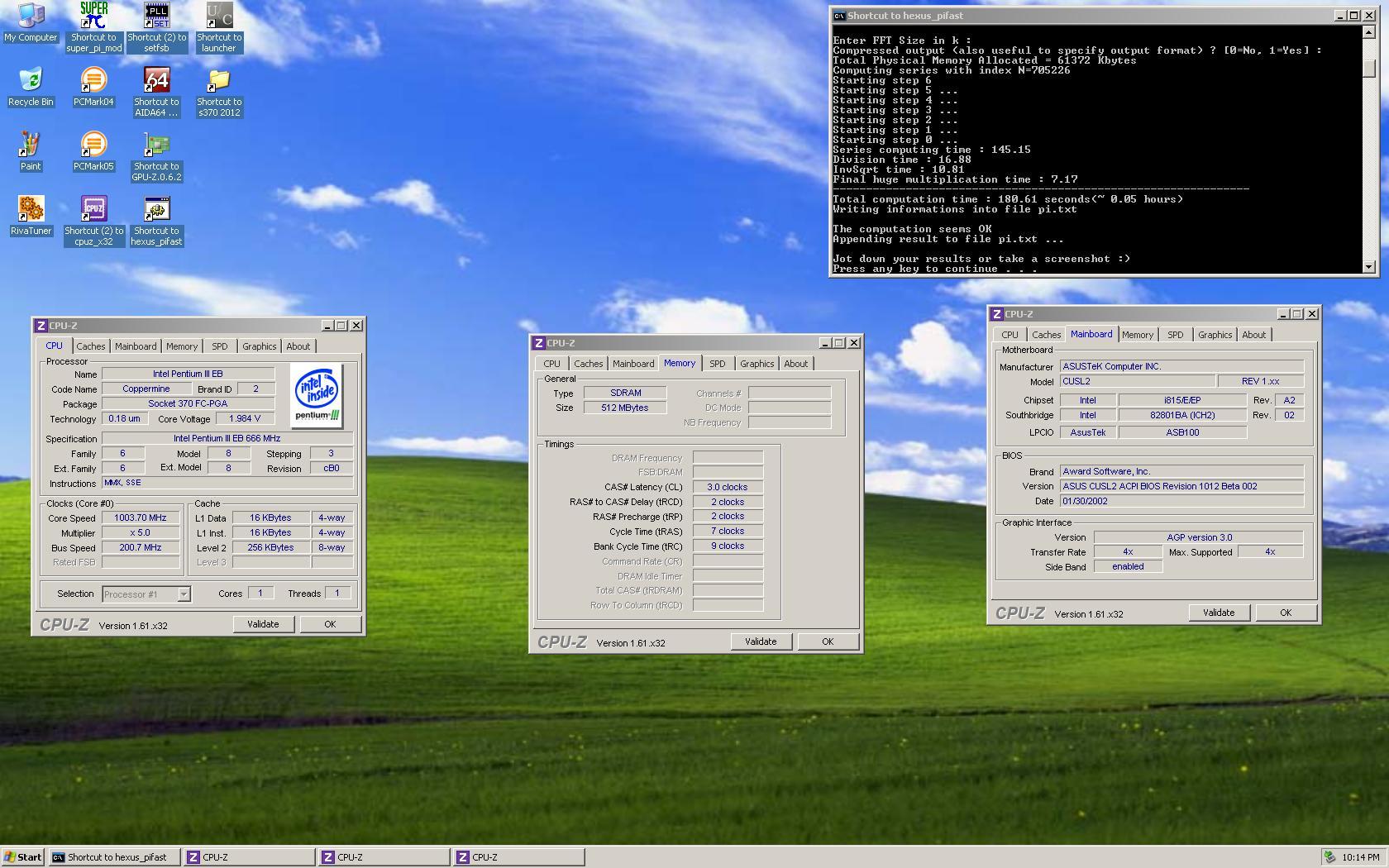Image resolution: width=1389 pixels, height=868 pixels.
Task: Click the Specification field Intel Pentium III EB 666 MHz
Action: [x=227, y=439]
